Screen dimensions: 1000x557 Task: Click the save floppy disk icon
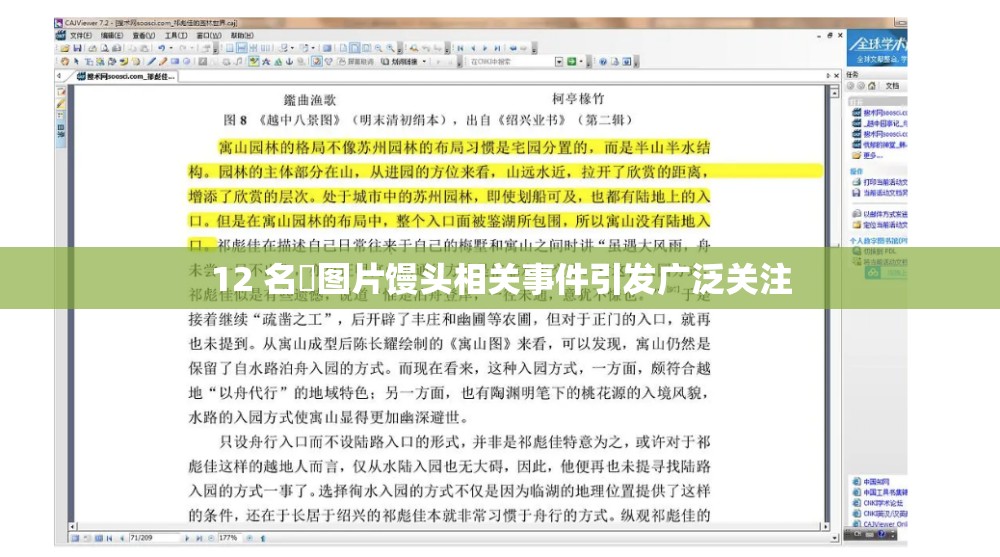[x=77, y=48]
